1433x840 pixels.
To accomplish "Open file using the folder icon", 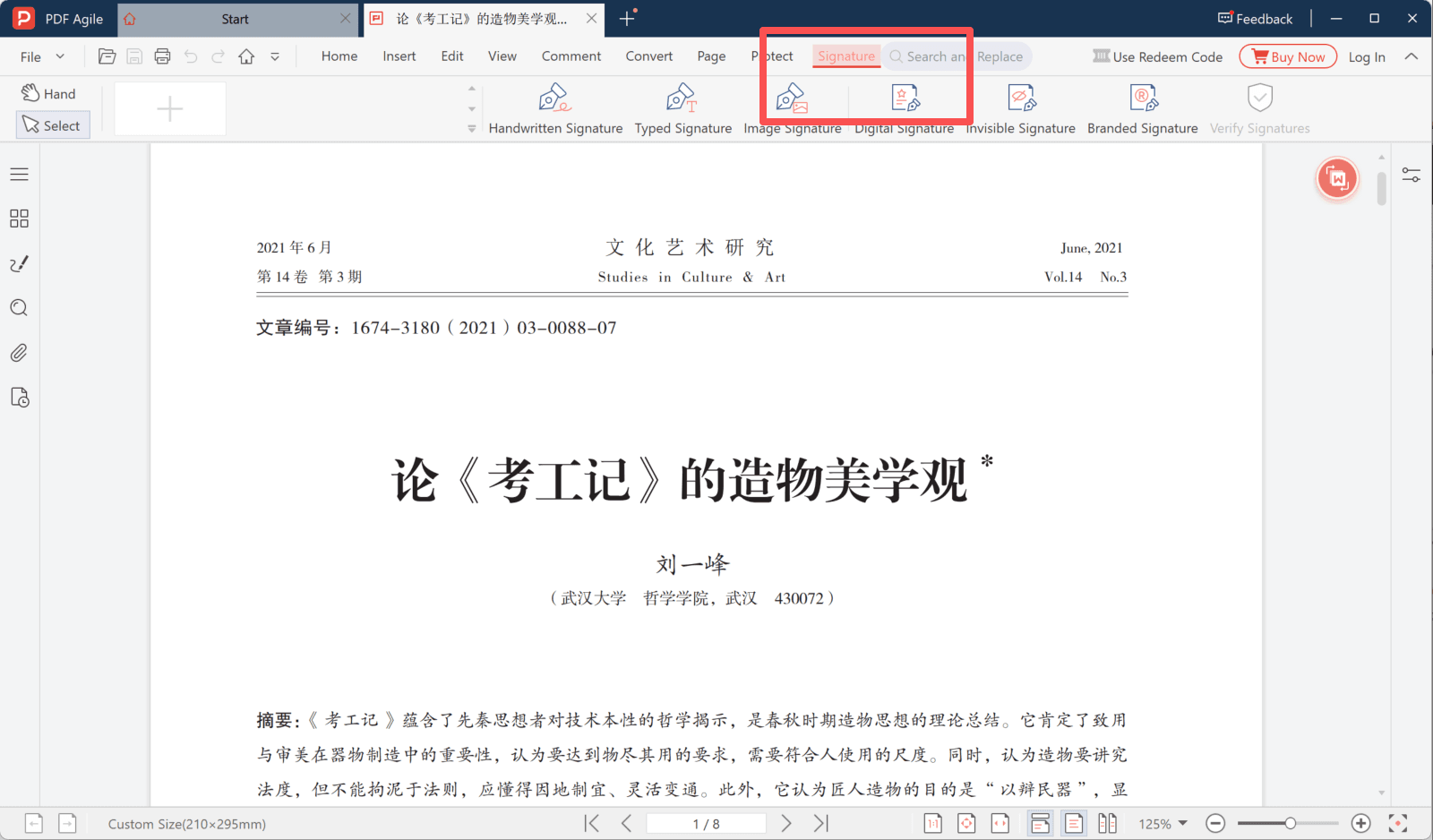I will (x=107, y=56).
